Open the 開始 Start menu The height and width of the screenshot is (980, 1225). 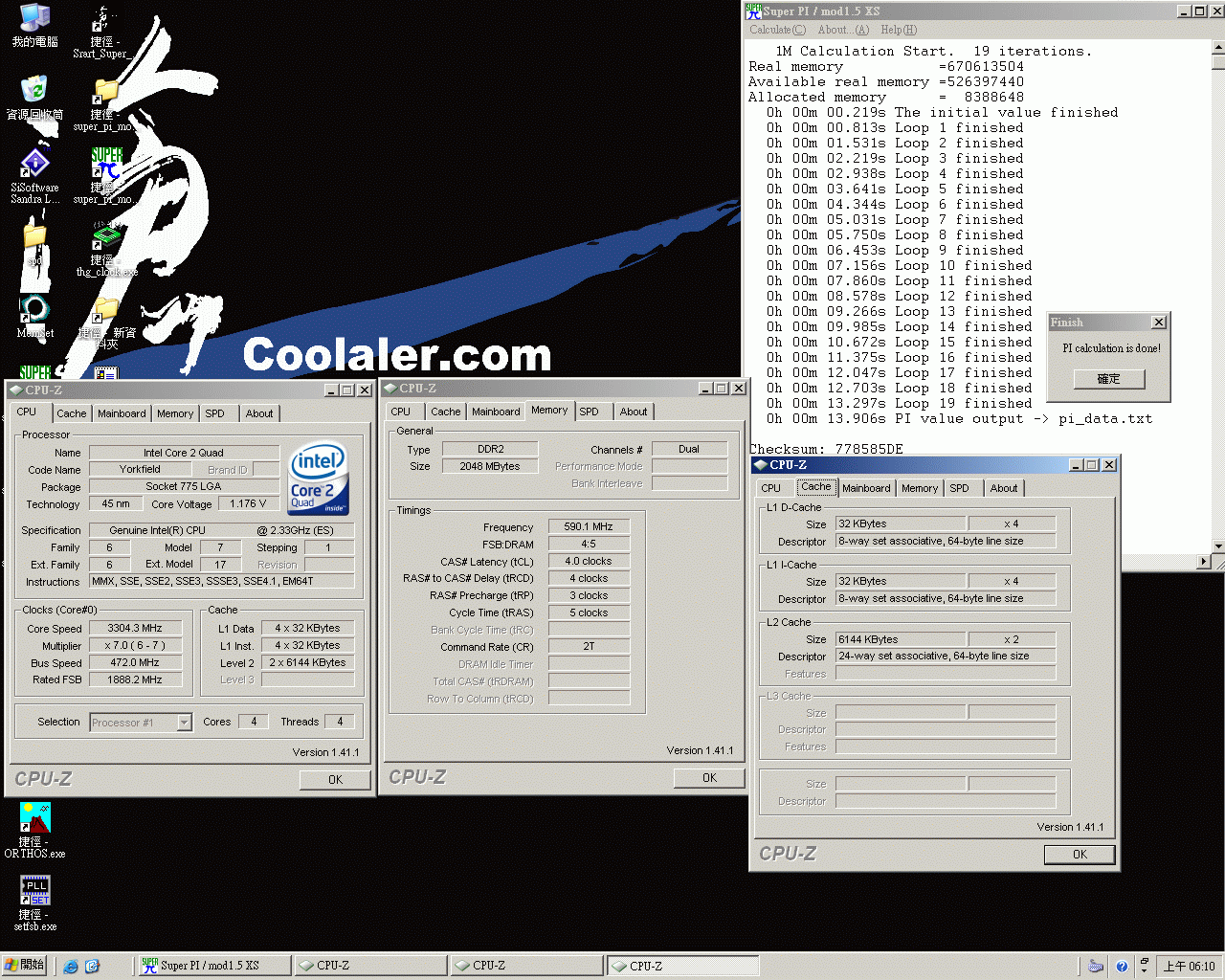tap(24, 965)
